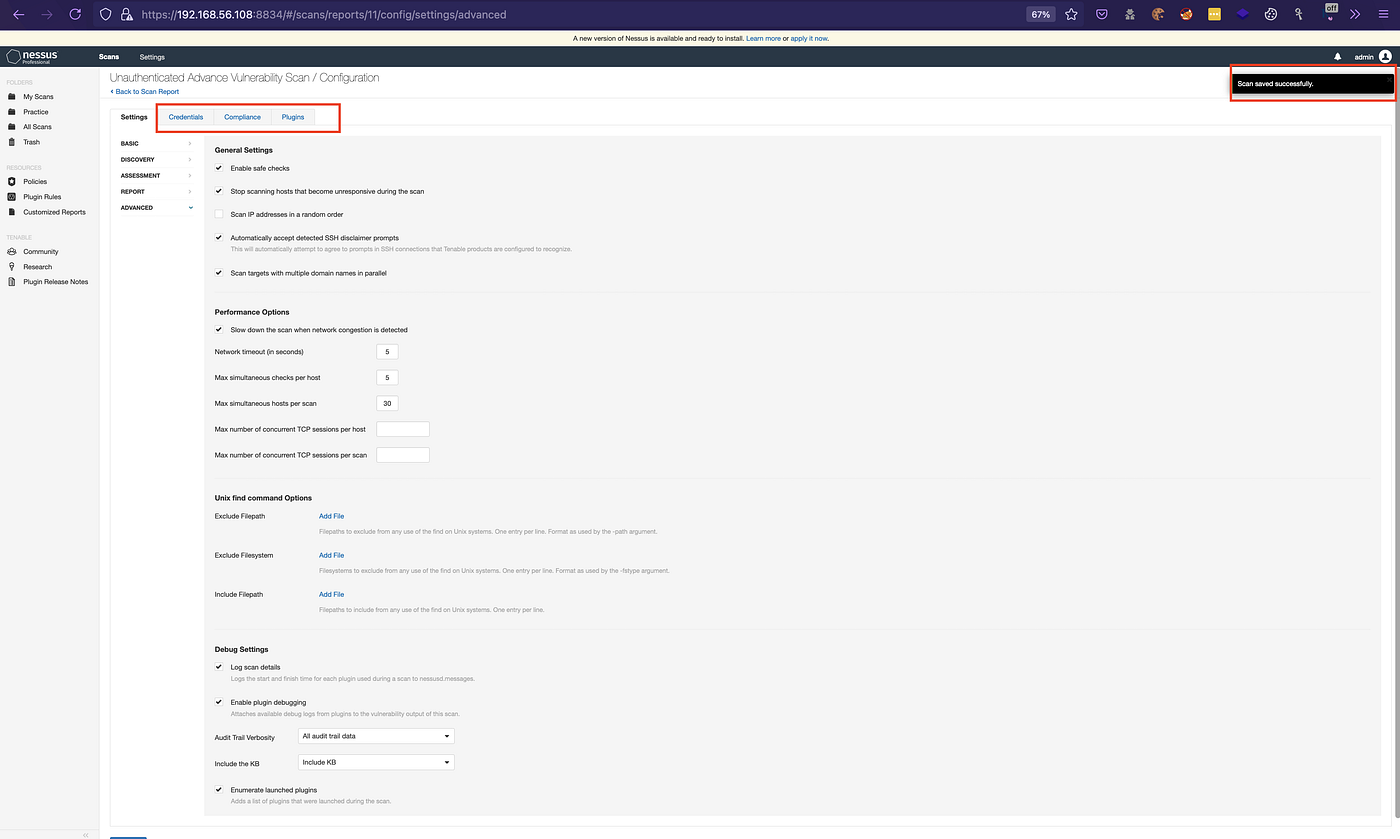Expand the BASIC settings section
This screenshot has height=839, width=1400.
(x=156, y=144)
